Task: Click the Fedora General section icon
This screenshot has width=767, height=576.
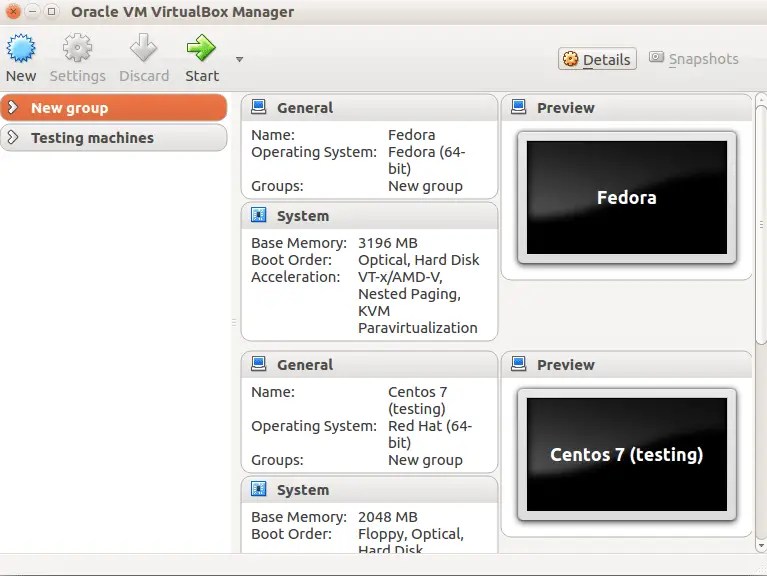Action: [258, 107]
